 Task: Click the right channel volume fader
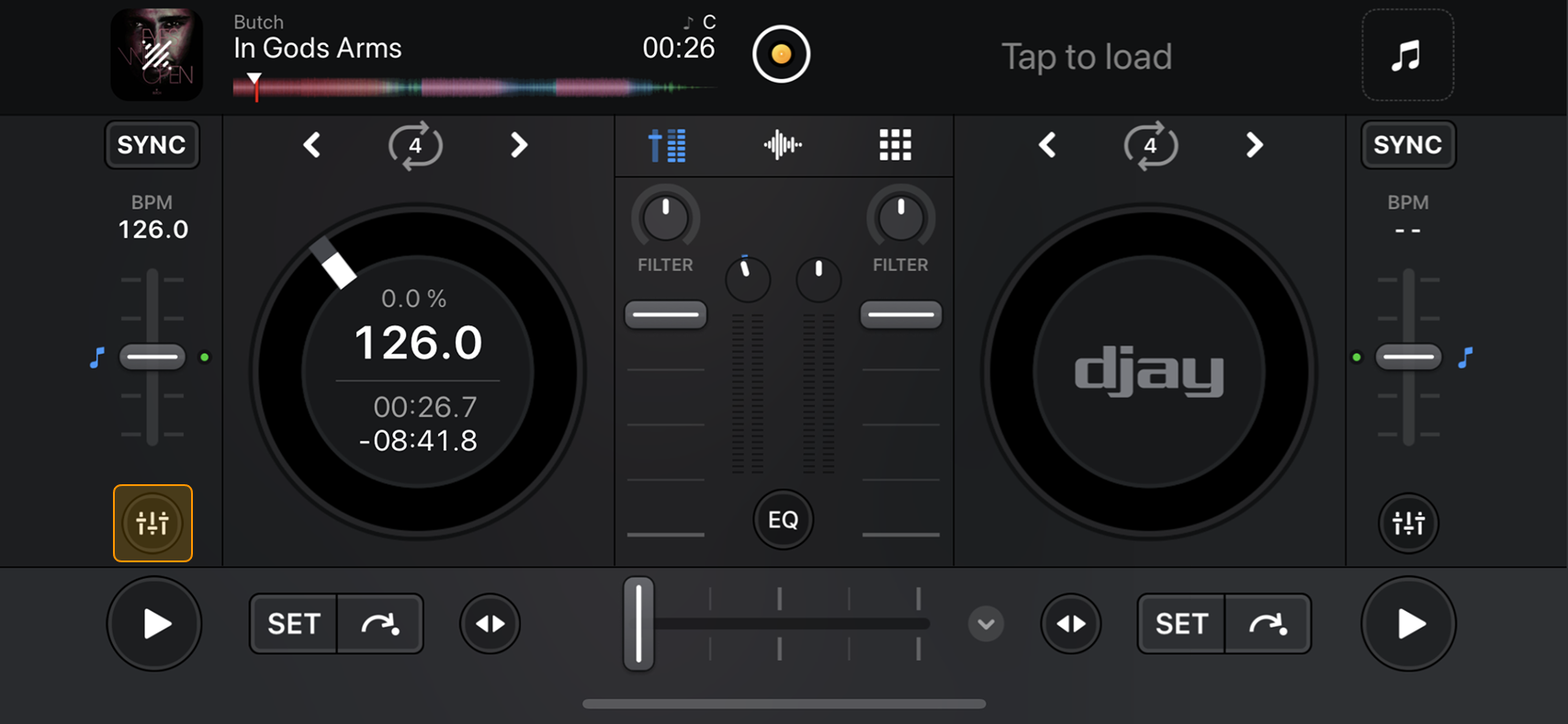tap(901, 314)
